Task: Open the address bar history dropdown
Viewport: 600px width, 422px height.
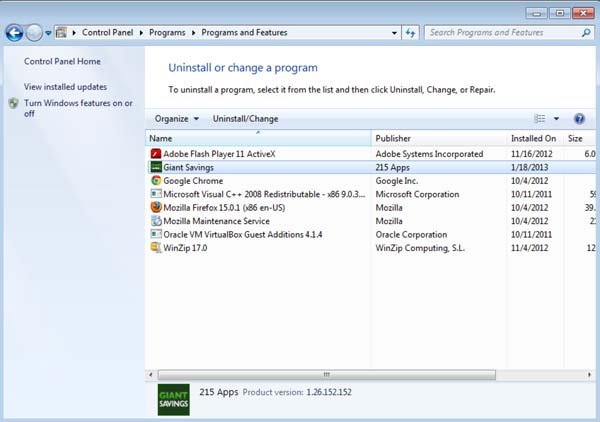Action: pyautogui.click(x=394, y=33)
